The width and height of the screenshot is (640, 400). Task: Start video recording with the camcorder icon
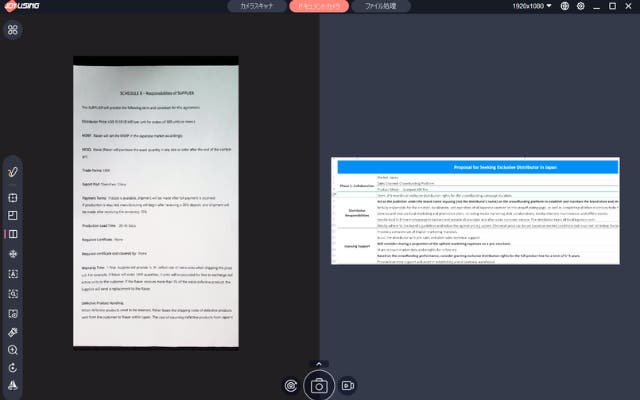coord(348,385)
